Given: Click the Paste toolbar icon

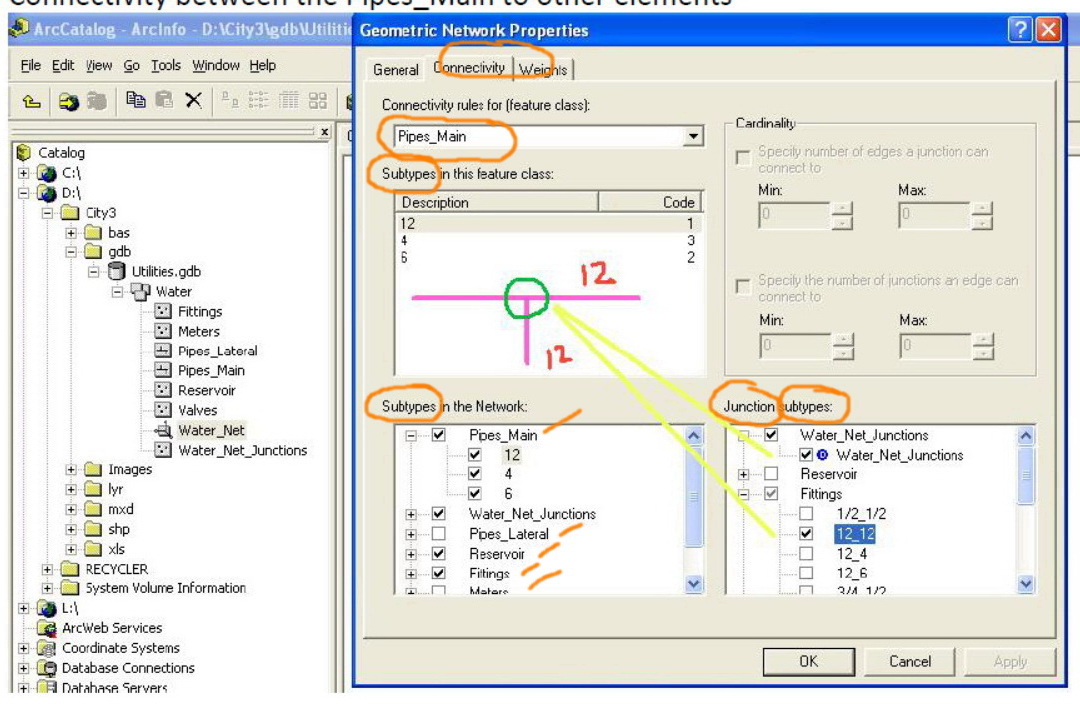Looking at the screenshot, I should point(164,101).
